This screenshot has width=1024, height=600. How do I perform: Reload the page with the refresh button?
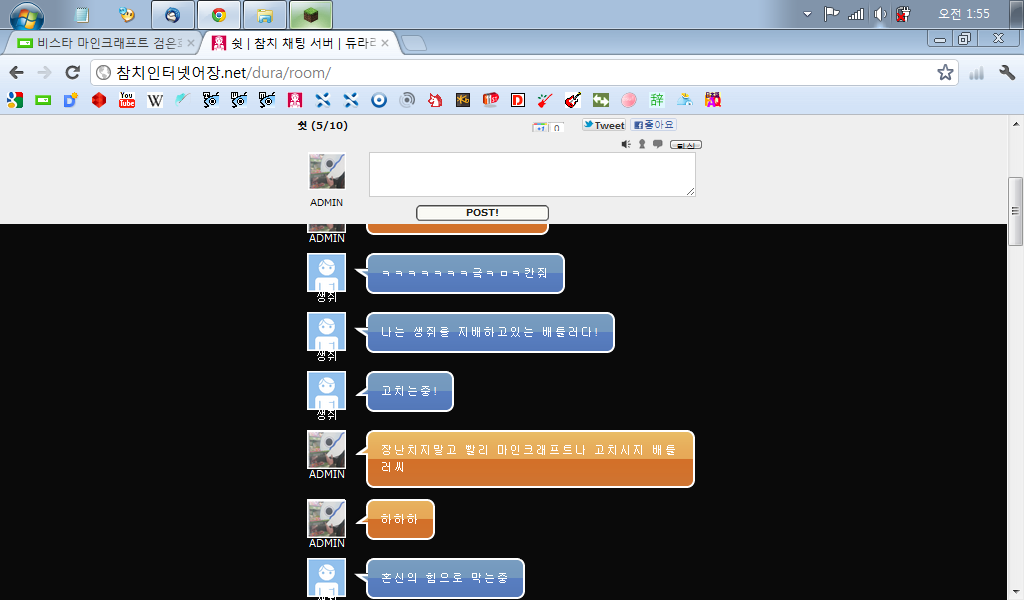72,72
